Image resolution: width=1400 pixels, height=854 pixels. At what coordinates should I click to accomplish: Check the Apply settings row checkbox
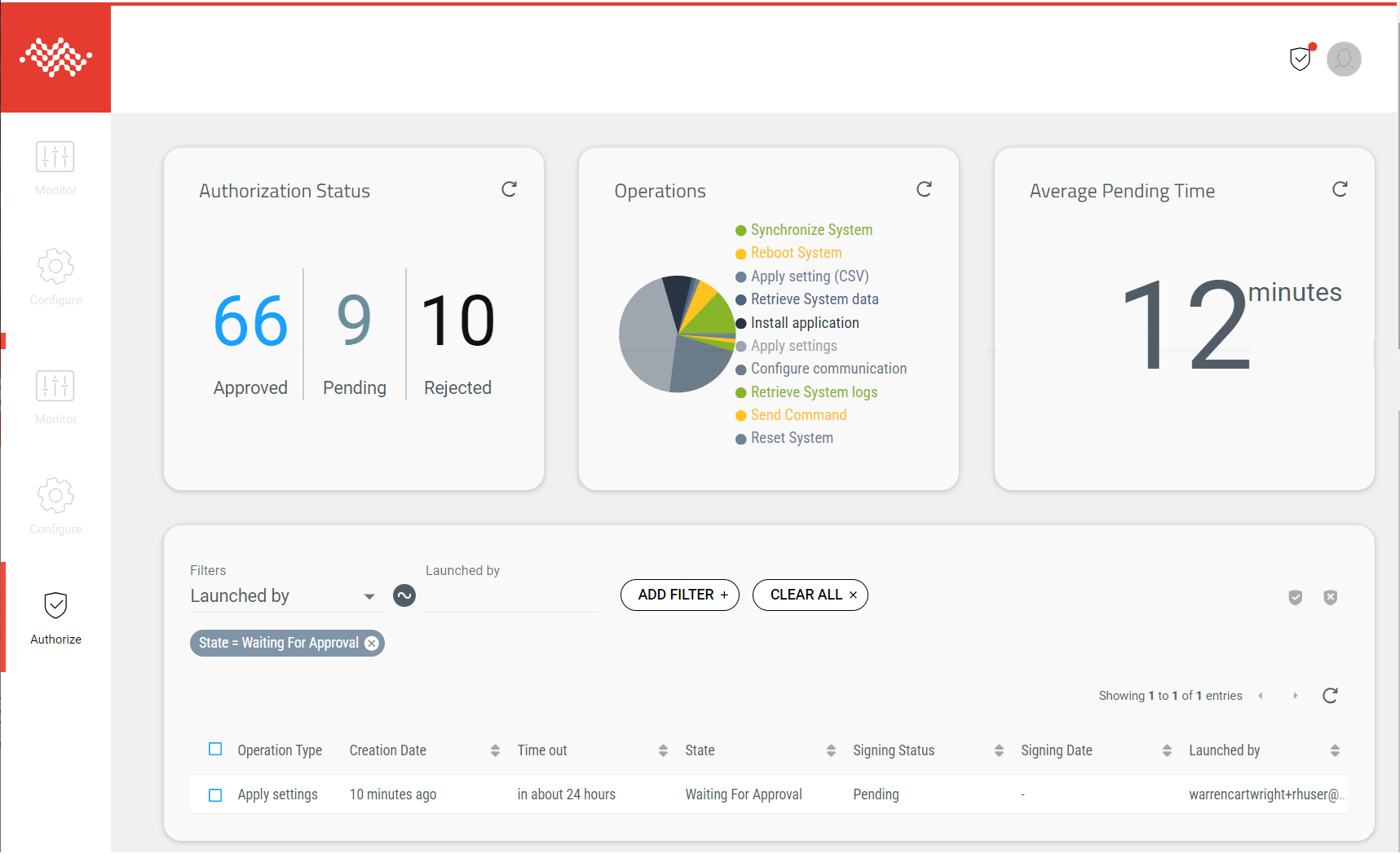point(215,794)
